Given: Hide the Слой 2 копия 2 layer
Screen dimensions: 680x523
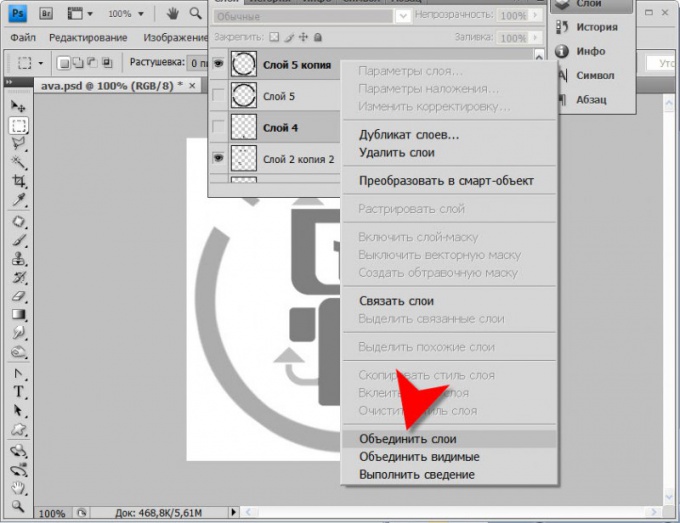Looking at the screenshot, I should coord(218,158).
